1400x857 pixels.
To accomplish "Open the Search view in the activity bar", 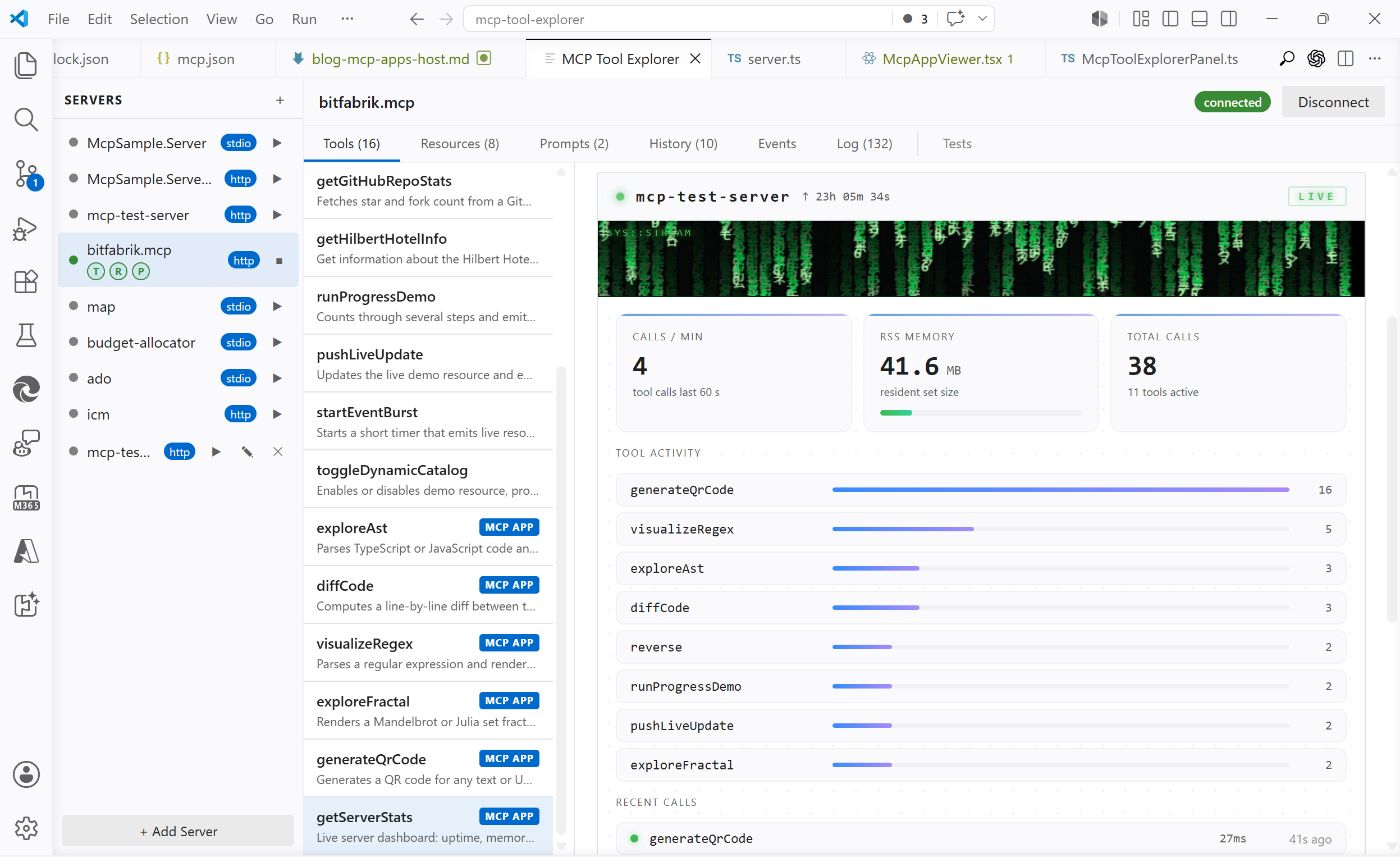I will (x=26, y=120).
